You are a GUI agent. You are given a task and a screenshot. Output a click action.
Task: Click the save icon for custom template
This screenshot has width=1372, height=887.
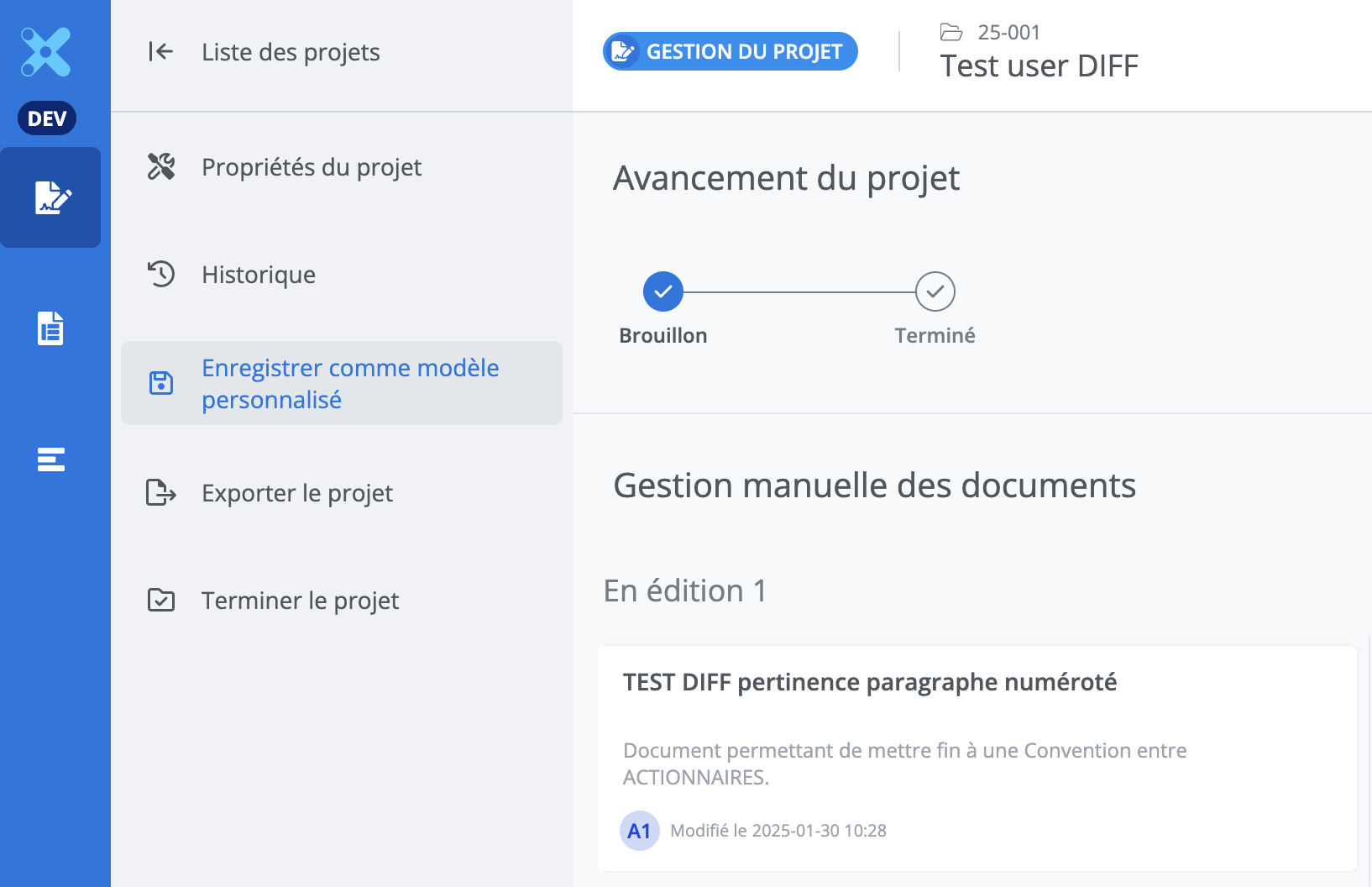pos(161,383)
